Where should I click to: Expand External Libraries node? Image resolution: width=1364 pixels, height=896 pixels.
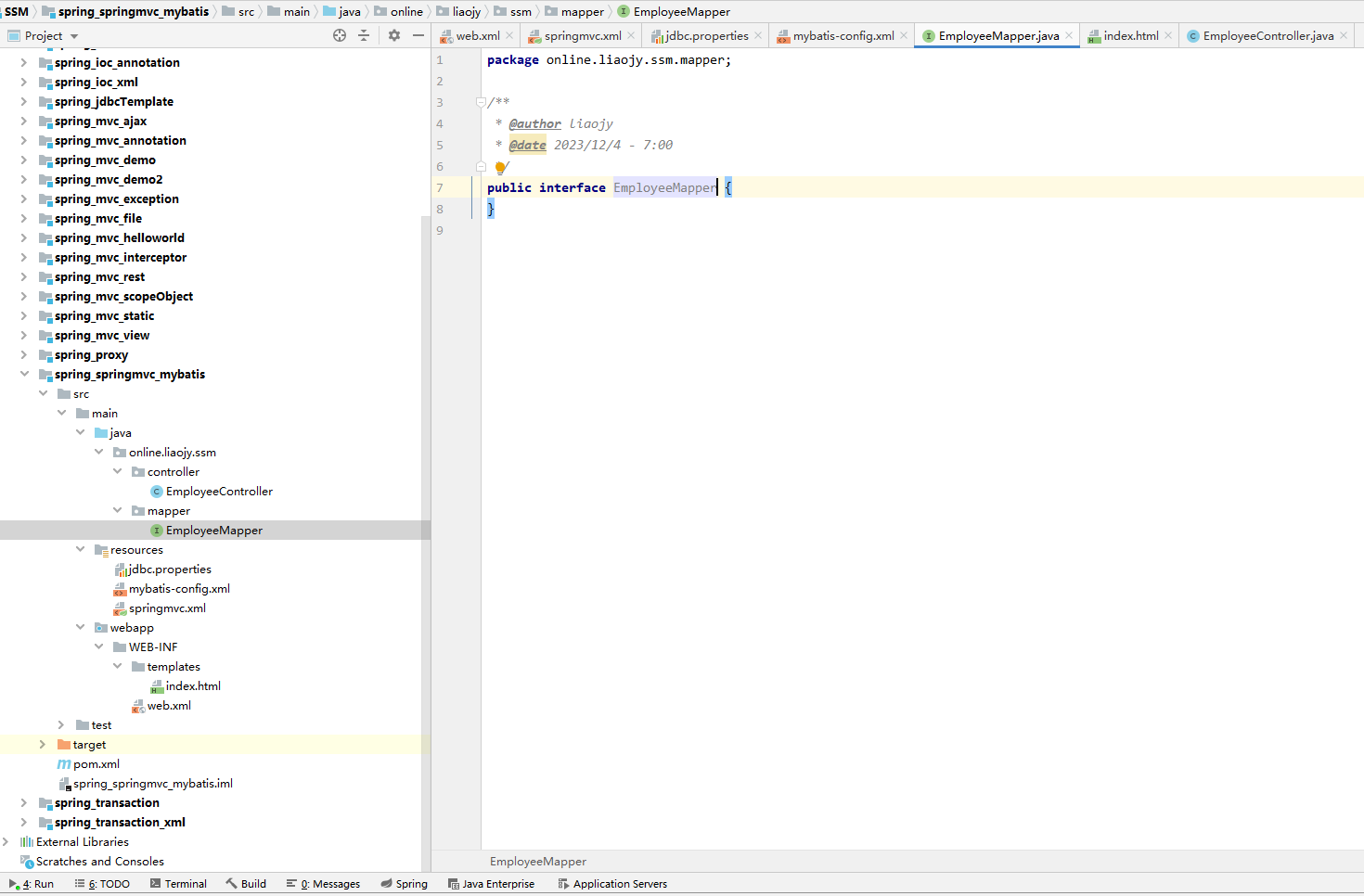(x=6, y=841)
